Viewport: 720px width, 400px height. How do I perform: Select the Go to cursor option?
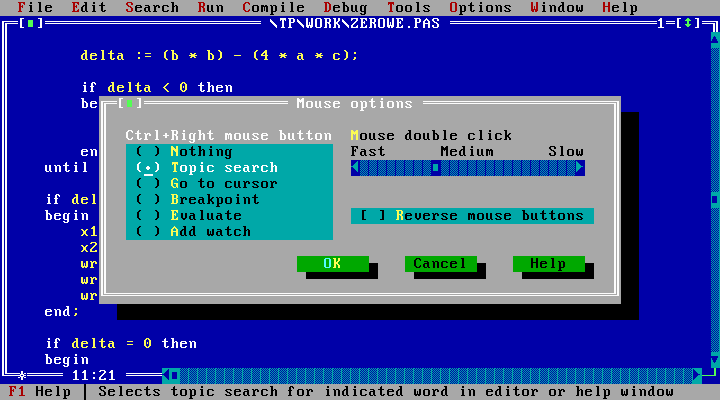coord(149,183)
